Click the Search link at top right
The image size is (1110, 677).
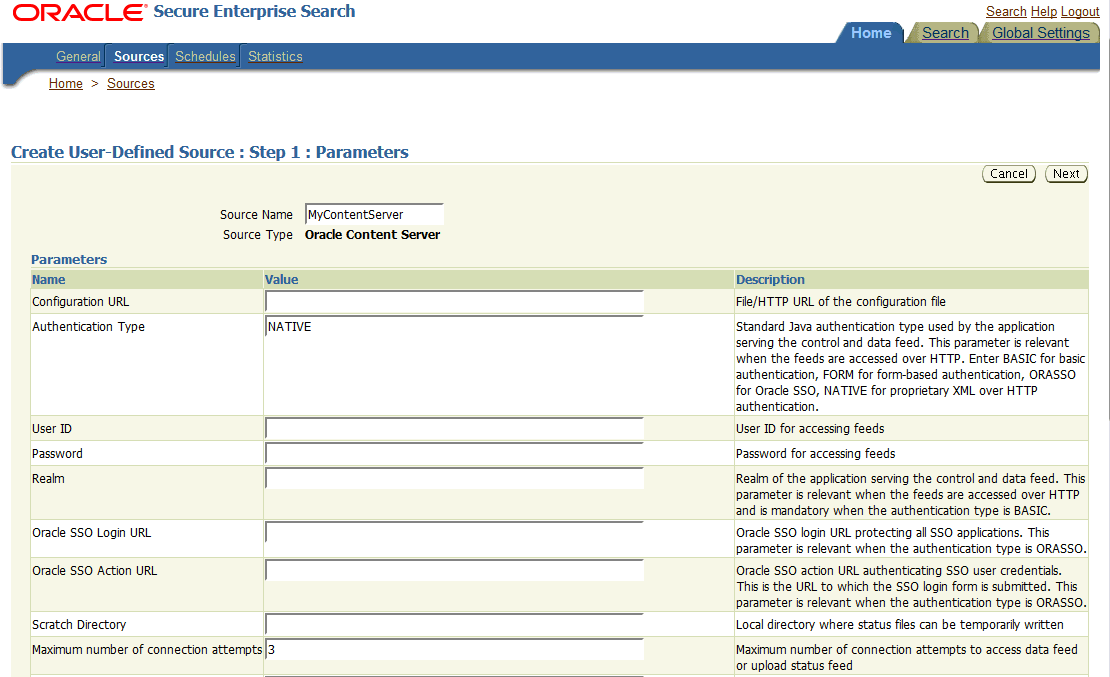tap(1006, 11)
